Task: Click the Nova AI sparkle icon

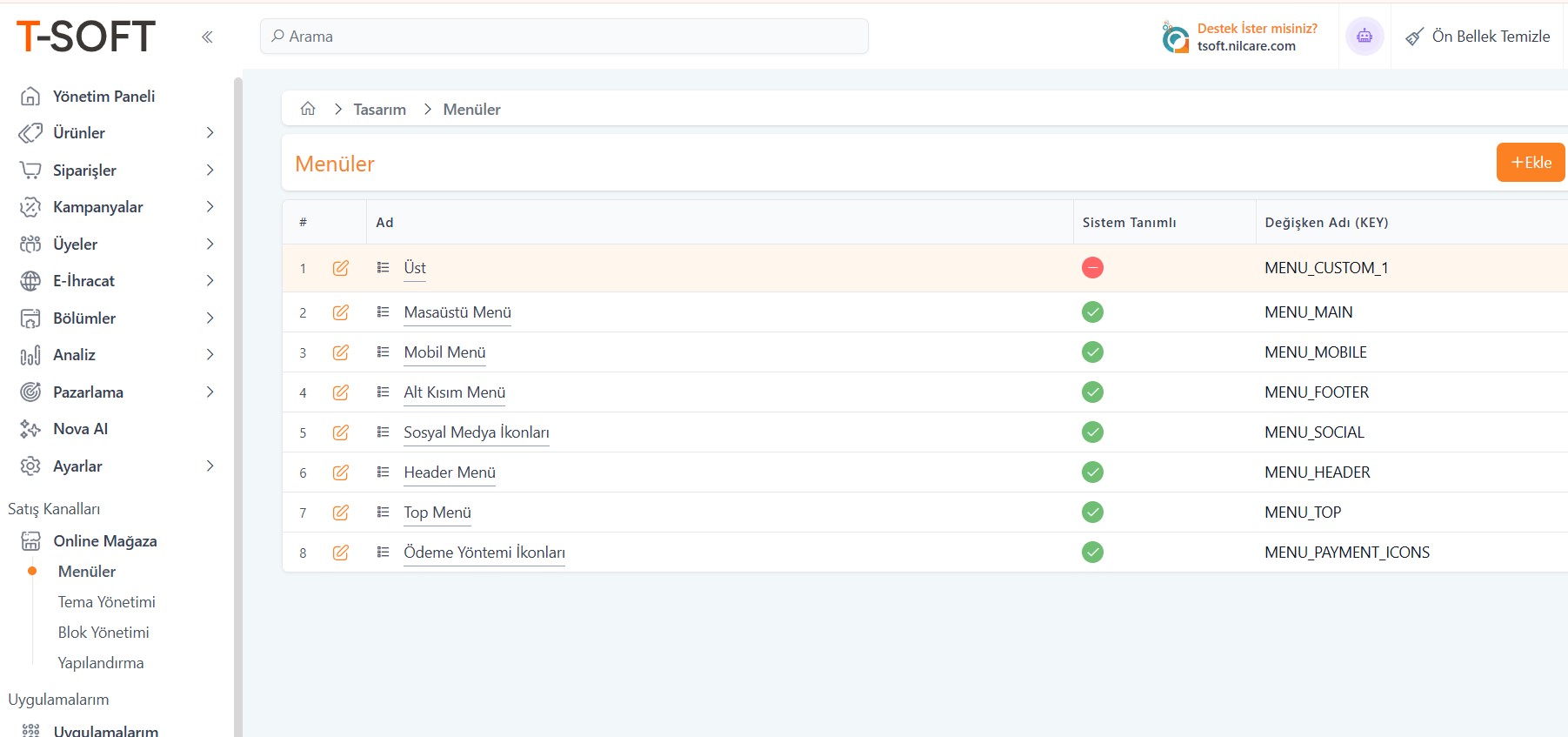Action: pyautogui.click(x=30, y=429)
